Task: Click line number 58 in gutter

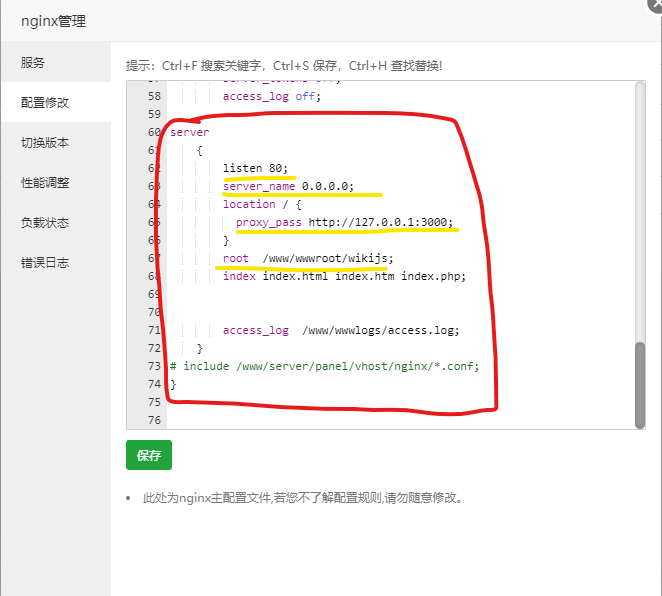Action: (x=155, y=96)
